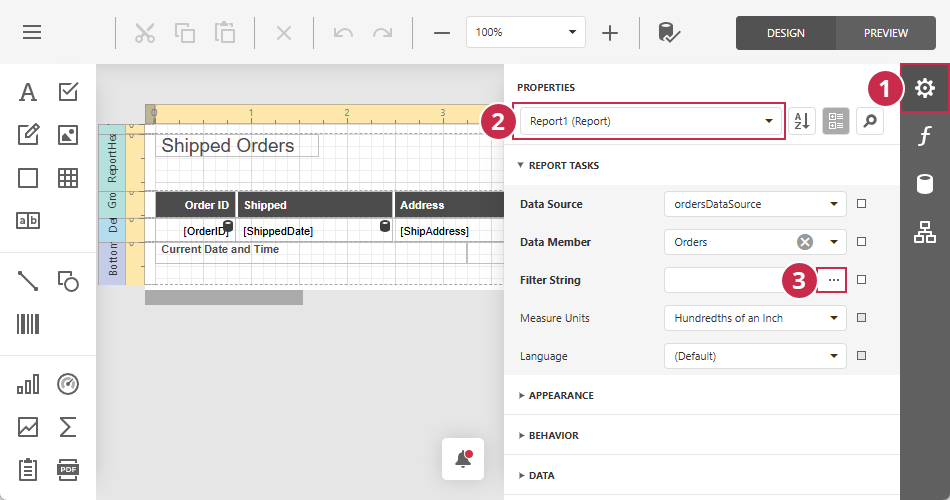Select the Panel control tool
Screen dimensions: 950x500
[x=28, y=178]
